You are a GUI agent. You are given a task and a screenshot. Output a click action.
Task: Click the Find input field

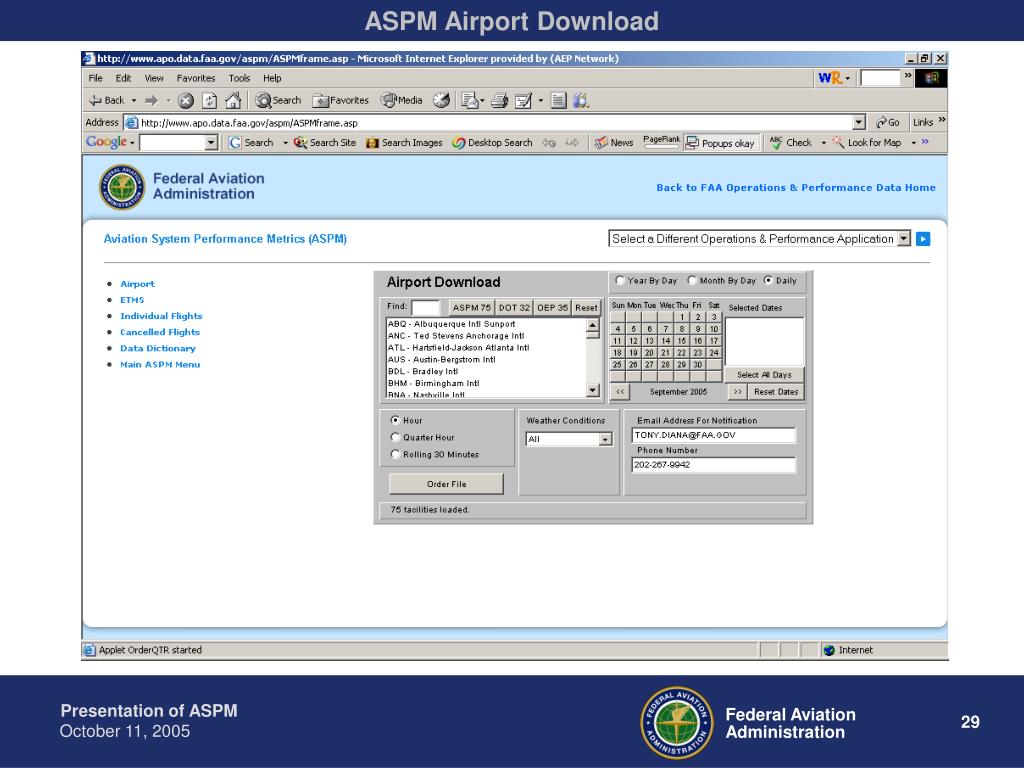(425, 308)
